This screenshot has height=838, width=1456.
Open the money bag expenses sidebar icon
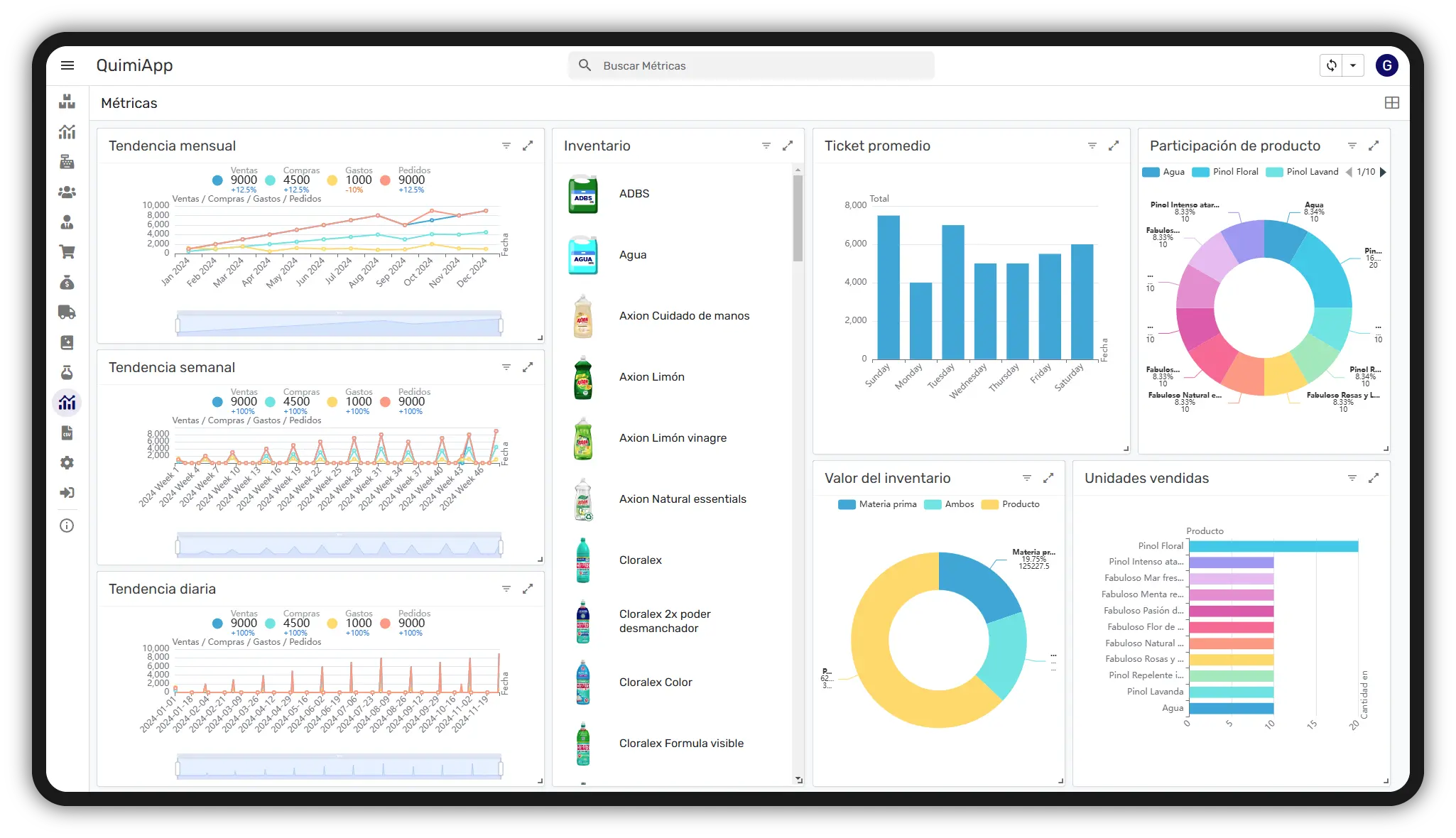tap(67, 283)
